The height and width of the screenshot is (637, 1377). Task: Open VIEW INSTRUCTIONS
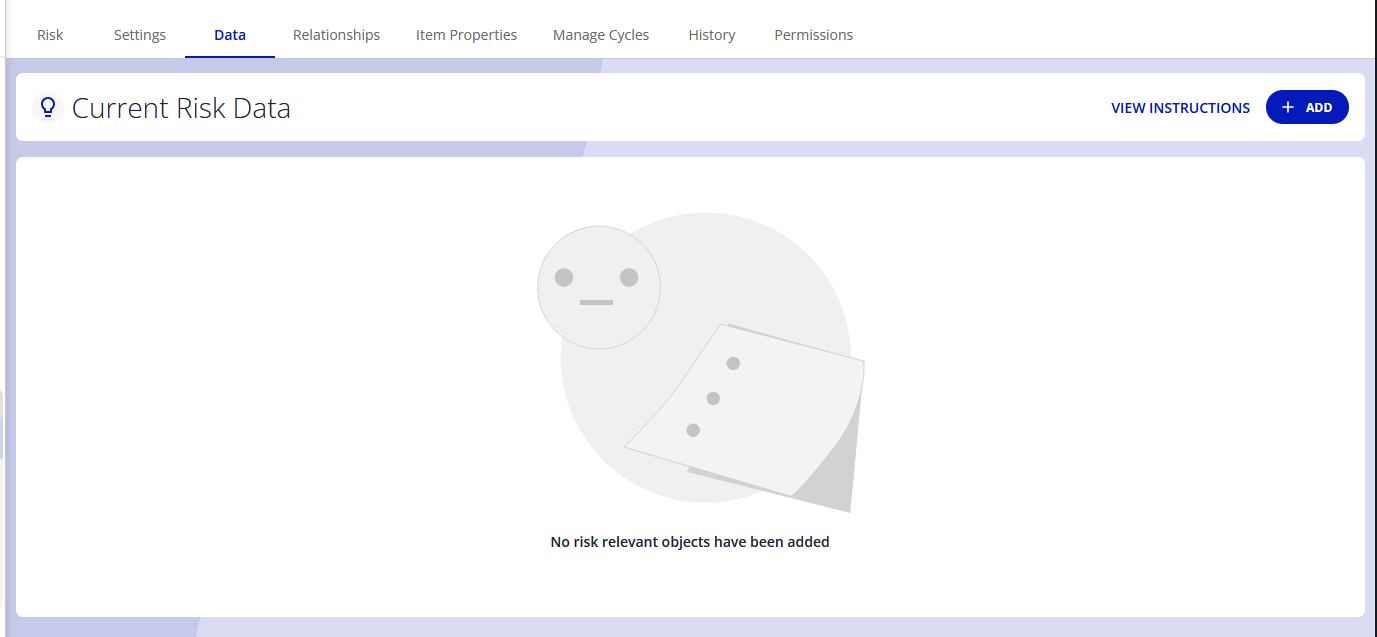pyautogui.click(x=1180, y=107)
